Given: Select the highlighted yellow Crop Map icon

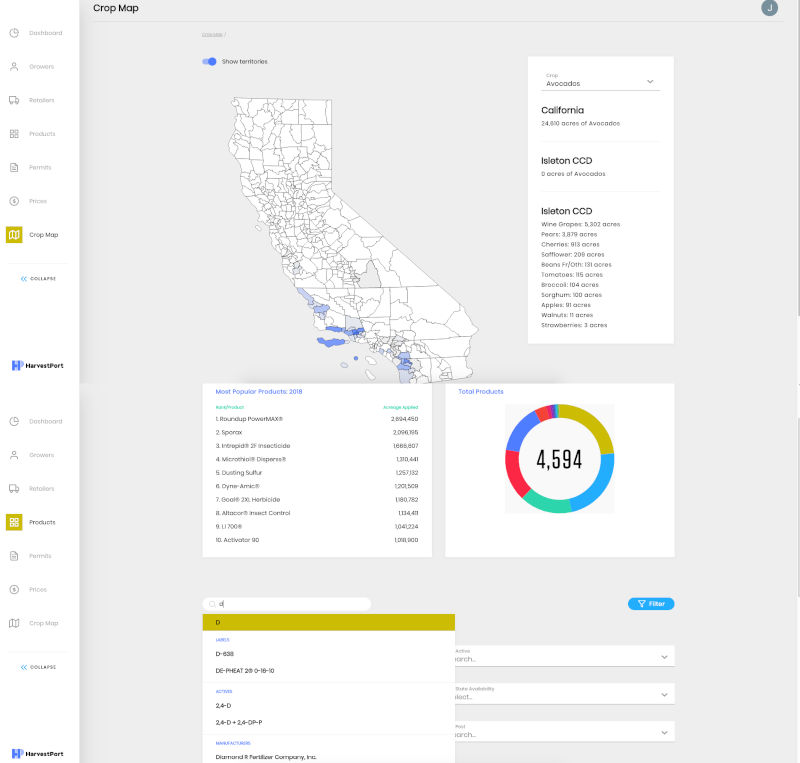Looking at the screenshot, I should tap(14, 235).
